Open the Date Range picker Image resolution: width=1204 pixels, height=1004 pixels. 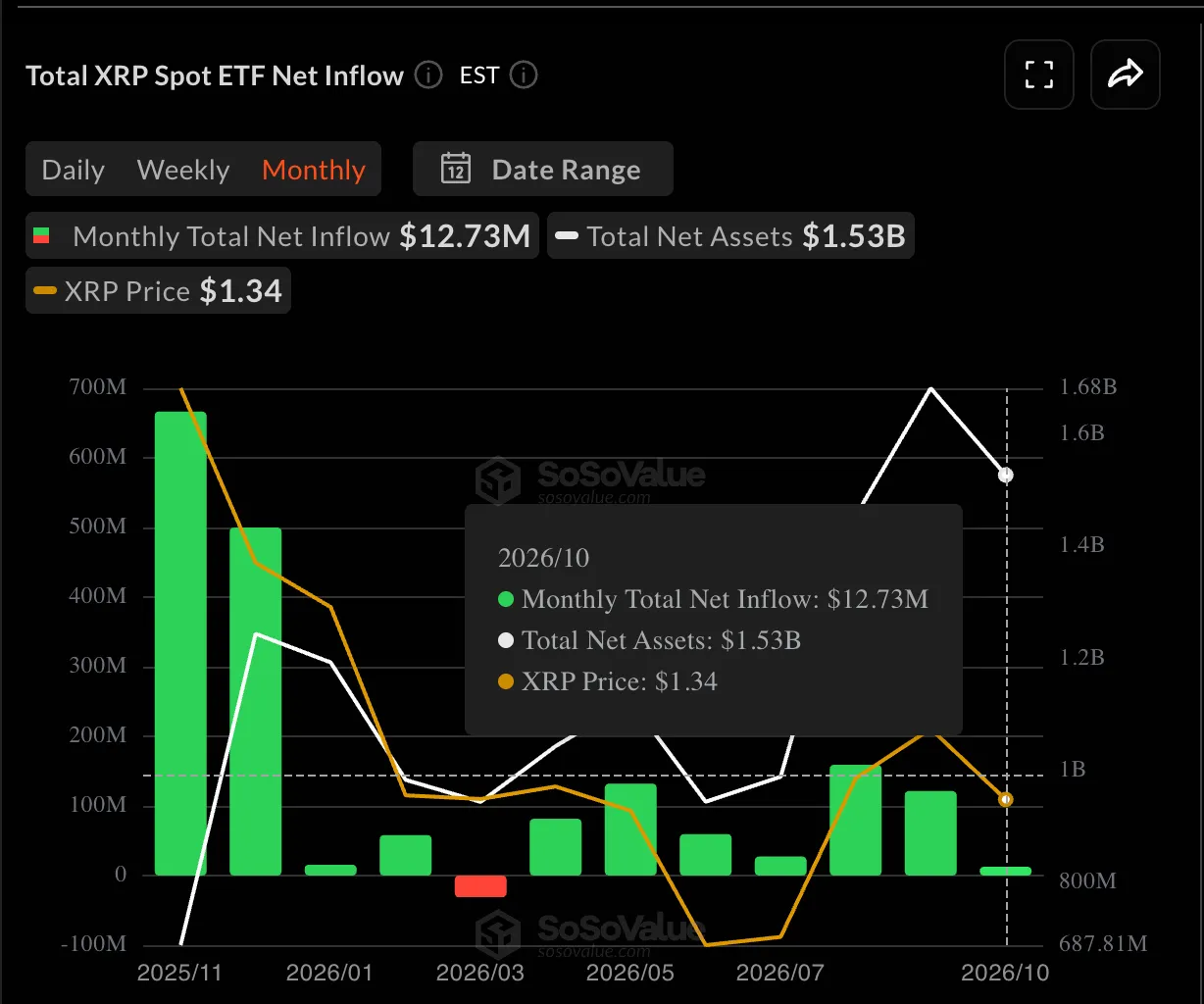[x=543, y=169]
